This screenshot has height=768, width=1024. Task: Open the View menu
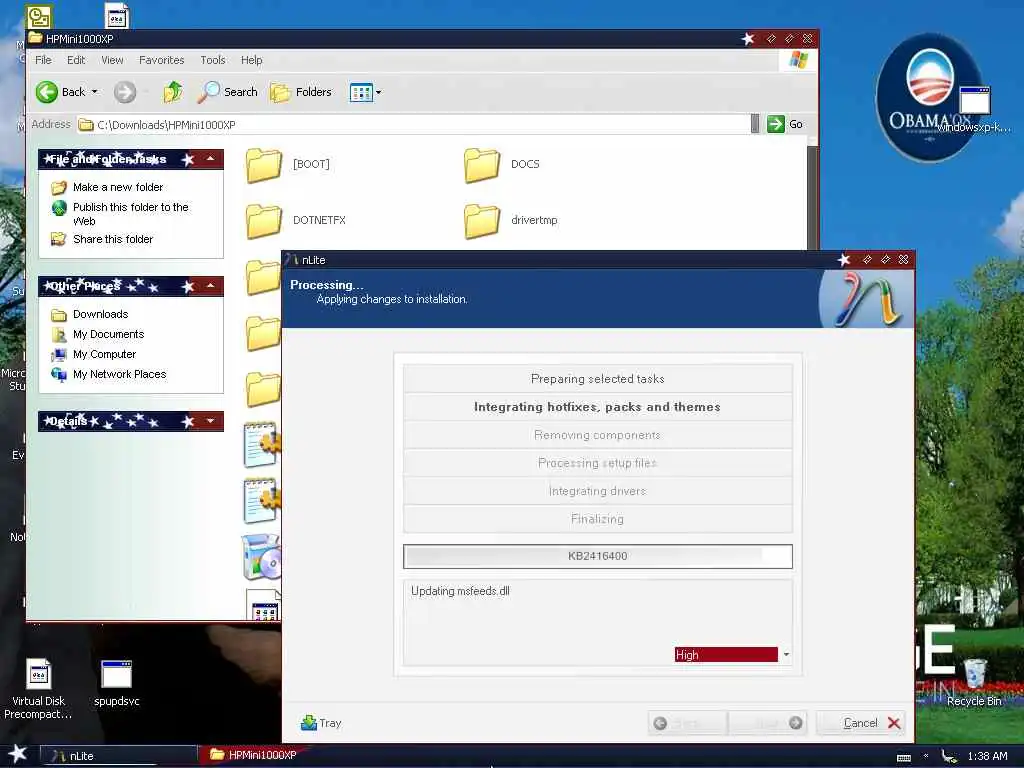point(112,60)
